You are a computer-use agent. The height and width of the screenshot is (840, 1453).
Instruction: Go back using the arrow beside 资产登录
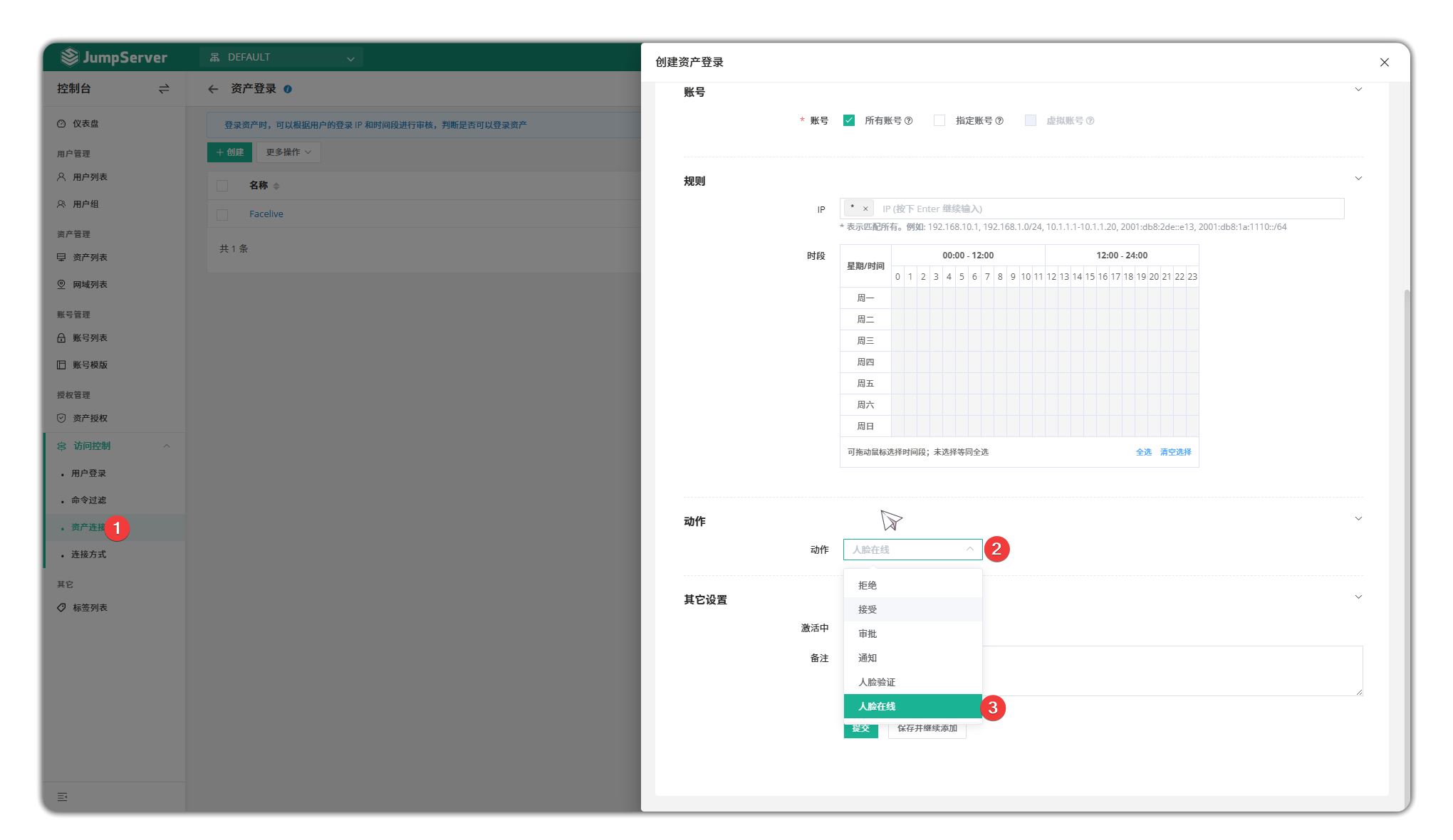coord(213,89)
